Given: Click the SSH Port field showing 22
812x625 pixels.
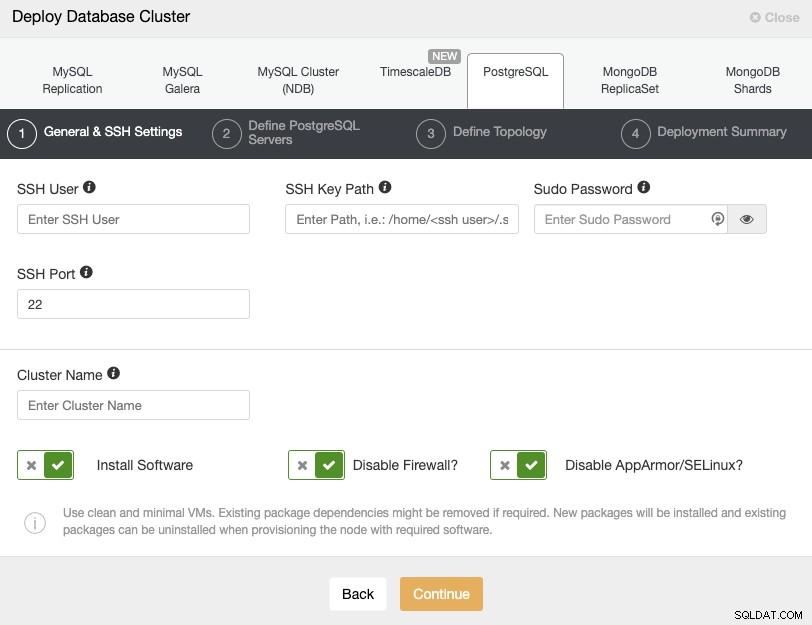Looking at the screenshot, I should point(133,304).
